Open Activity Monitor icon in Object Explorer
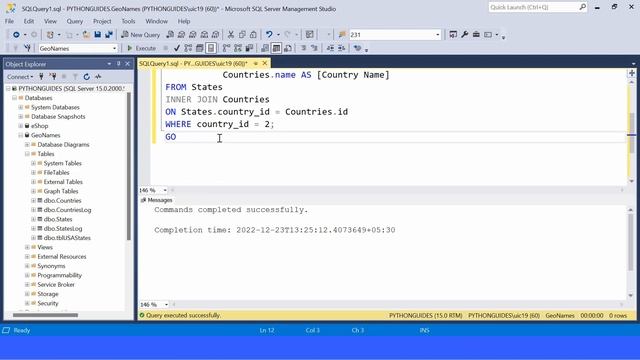Viewport: 640px width, 360px height. [98, 77]
